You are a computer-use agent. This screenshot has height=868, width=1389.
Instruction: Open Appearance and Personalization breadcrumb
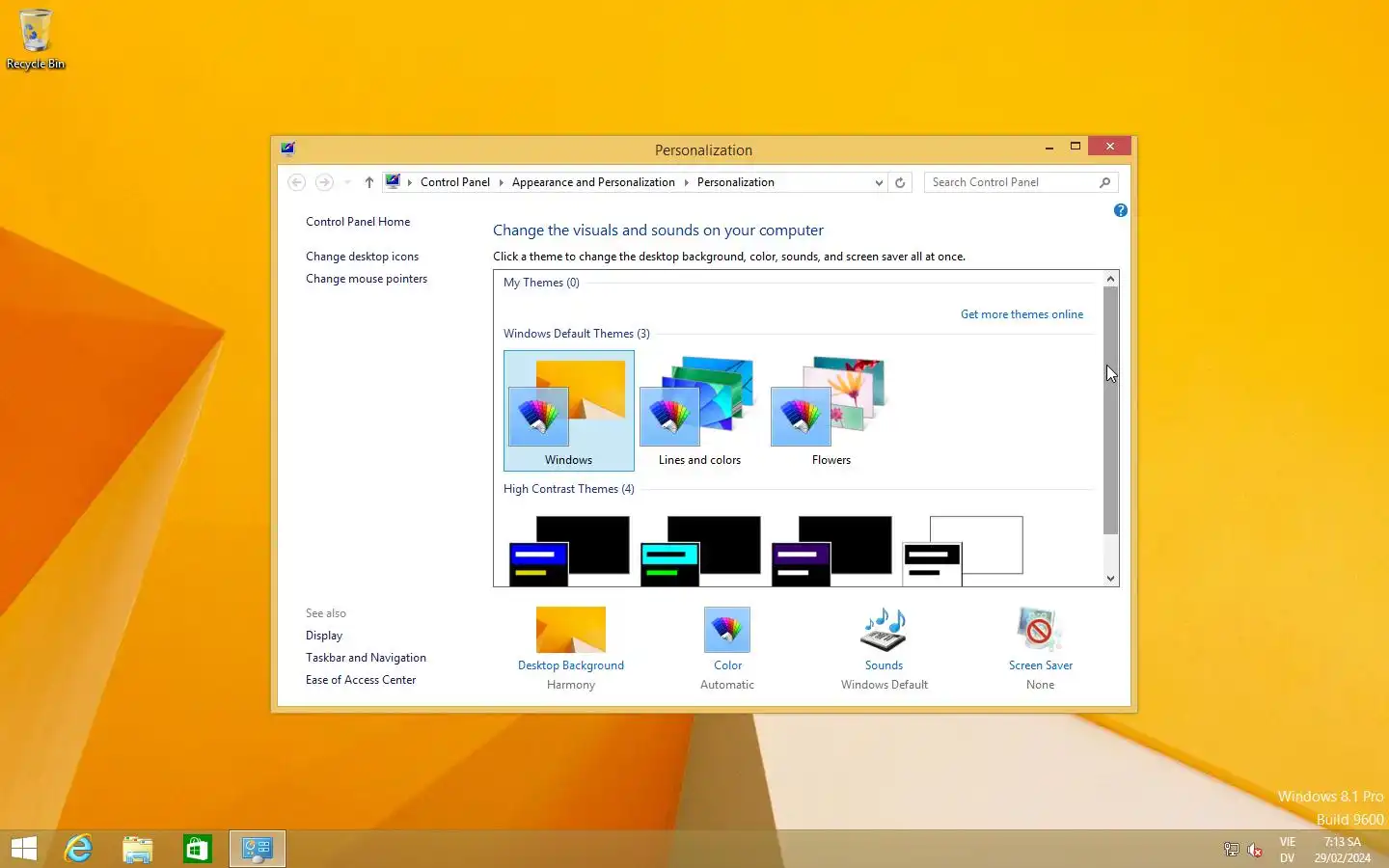[593, 182]
